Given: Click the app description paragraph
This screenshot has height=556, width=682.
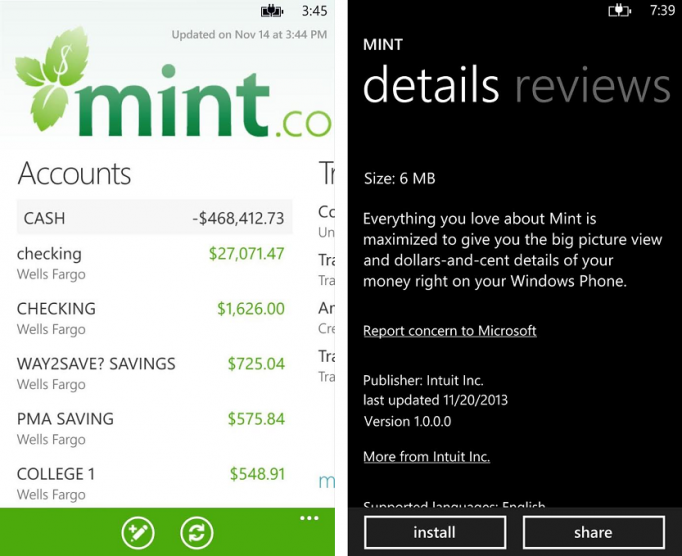Looking at the screenshot, I should pyautogui.click(x=512, y=250).
